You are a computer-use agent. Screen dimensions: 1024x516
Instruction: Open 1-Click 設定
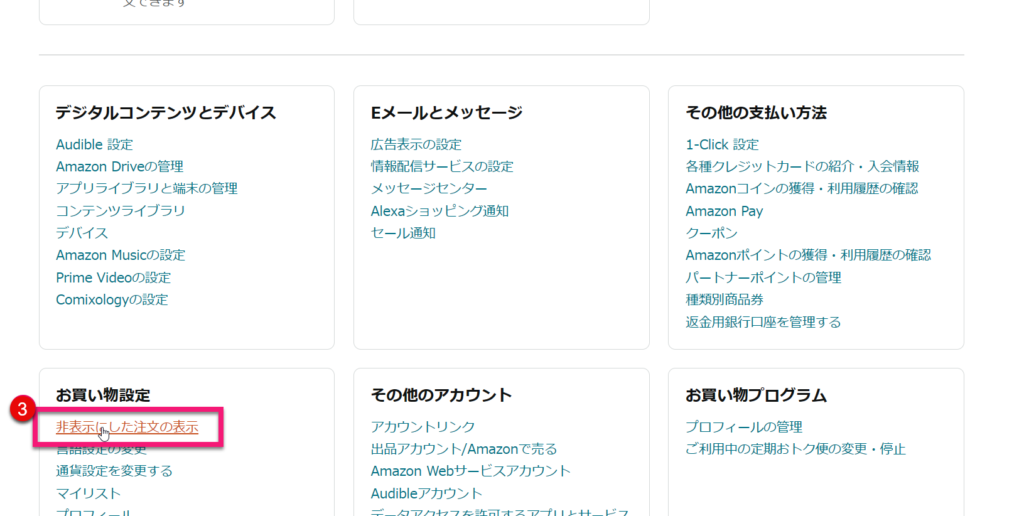(x=722, y=145)
